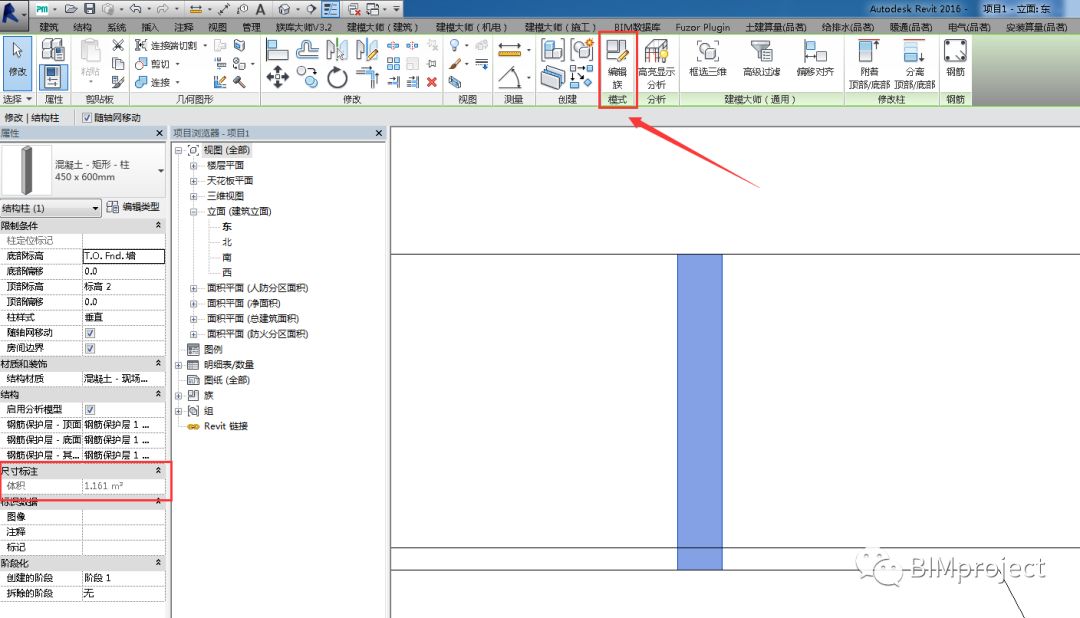The height and width of the screenshot is (618, 1080).
Task: Click the Save disk icon
Action: click(90, 9)
